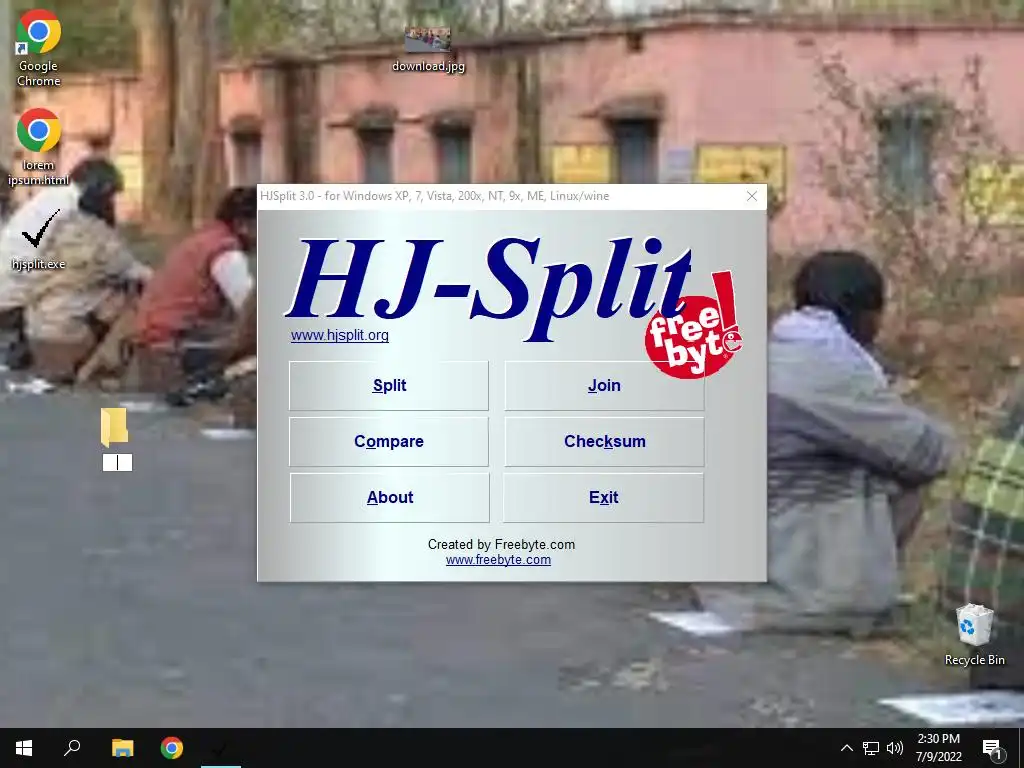
Task: Open the Checksum function
Action: (604, 441)
